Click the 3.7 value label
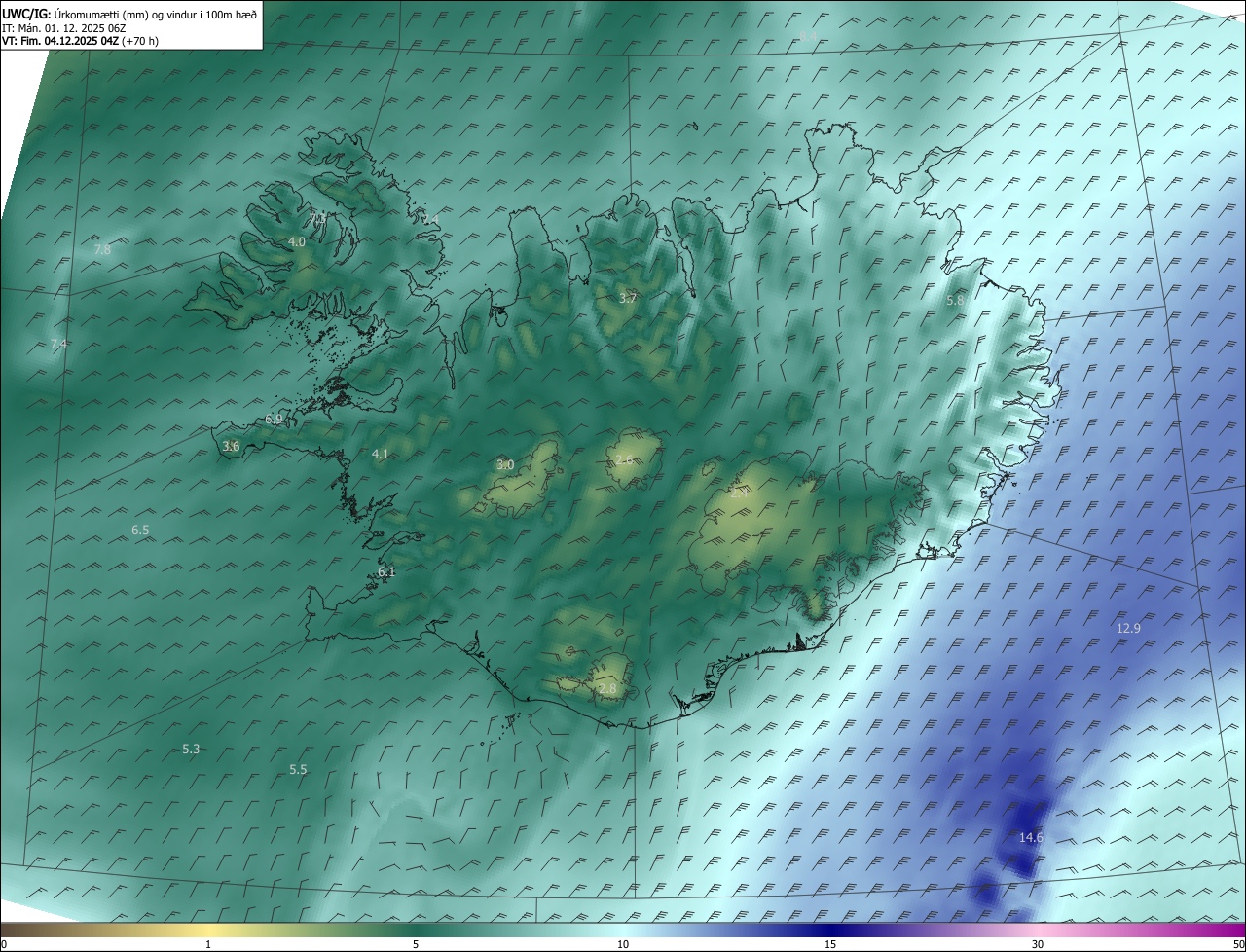The width and height of the screenshot is (1246, 952). tap(627, 299)
